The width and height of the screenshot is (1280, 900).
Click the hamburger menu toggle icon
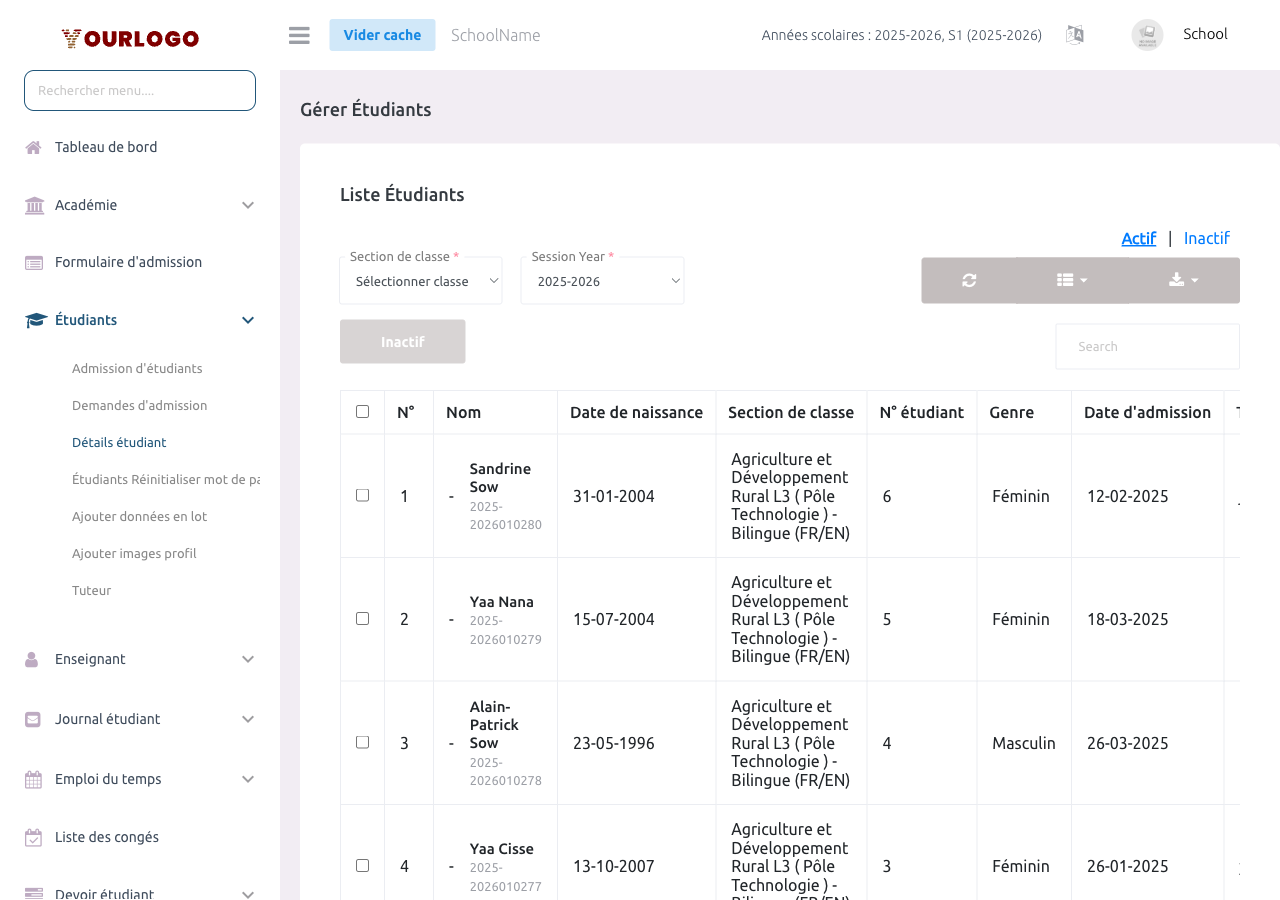pos(299,35)
